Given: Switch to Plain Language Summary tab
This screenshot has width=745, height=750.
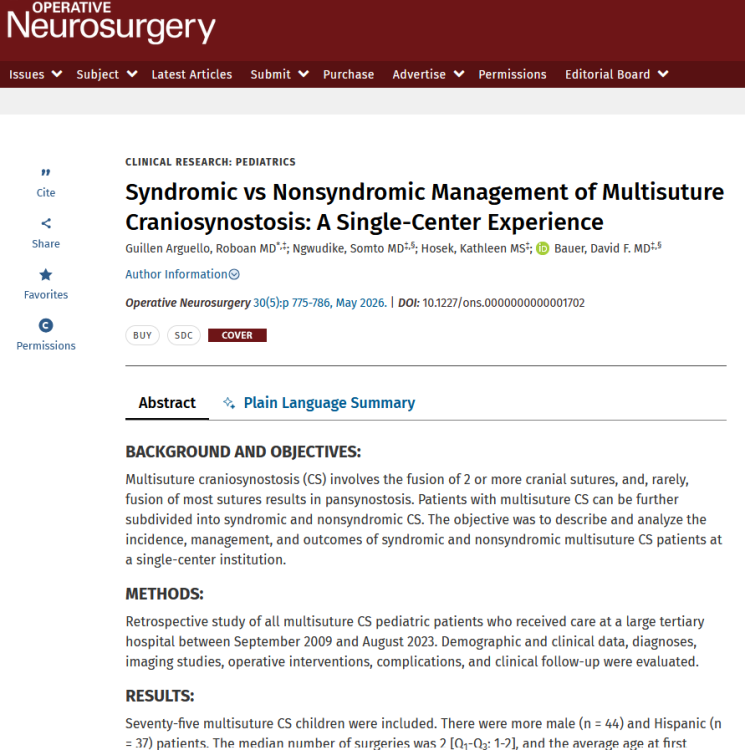Looking at the screenshot, I should [329, 403].
